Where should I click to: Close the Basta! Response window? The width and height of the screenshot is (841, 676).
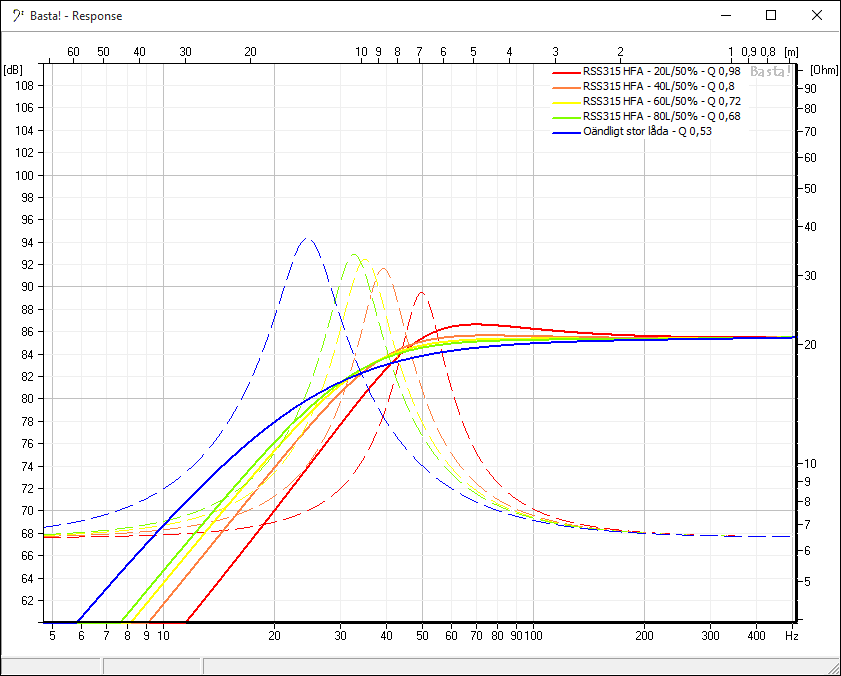point(819,16)
